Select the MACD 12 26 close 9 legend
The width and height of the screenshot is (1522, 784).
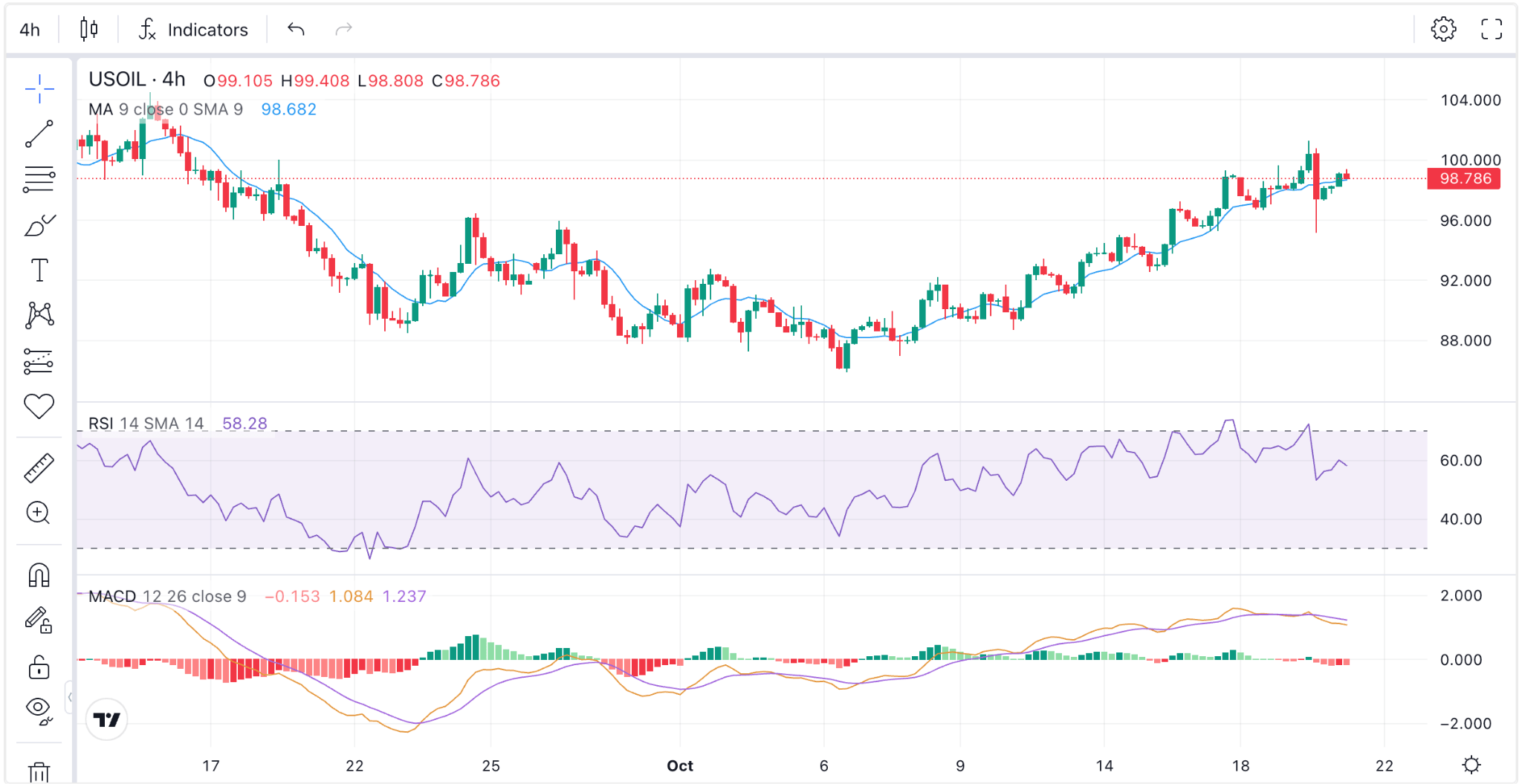167,597
